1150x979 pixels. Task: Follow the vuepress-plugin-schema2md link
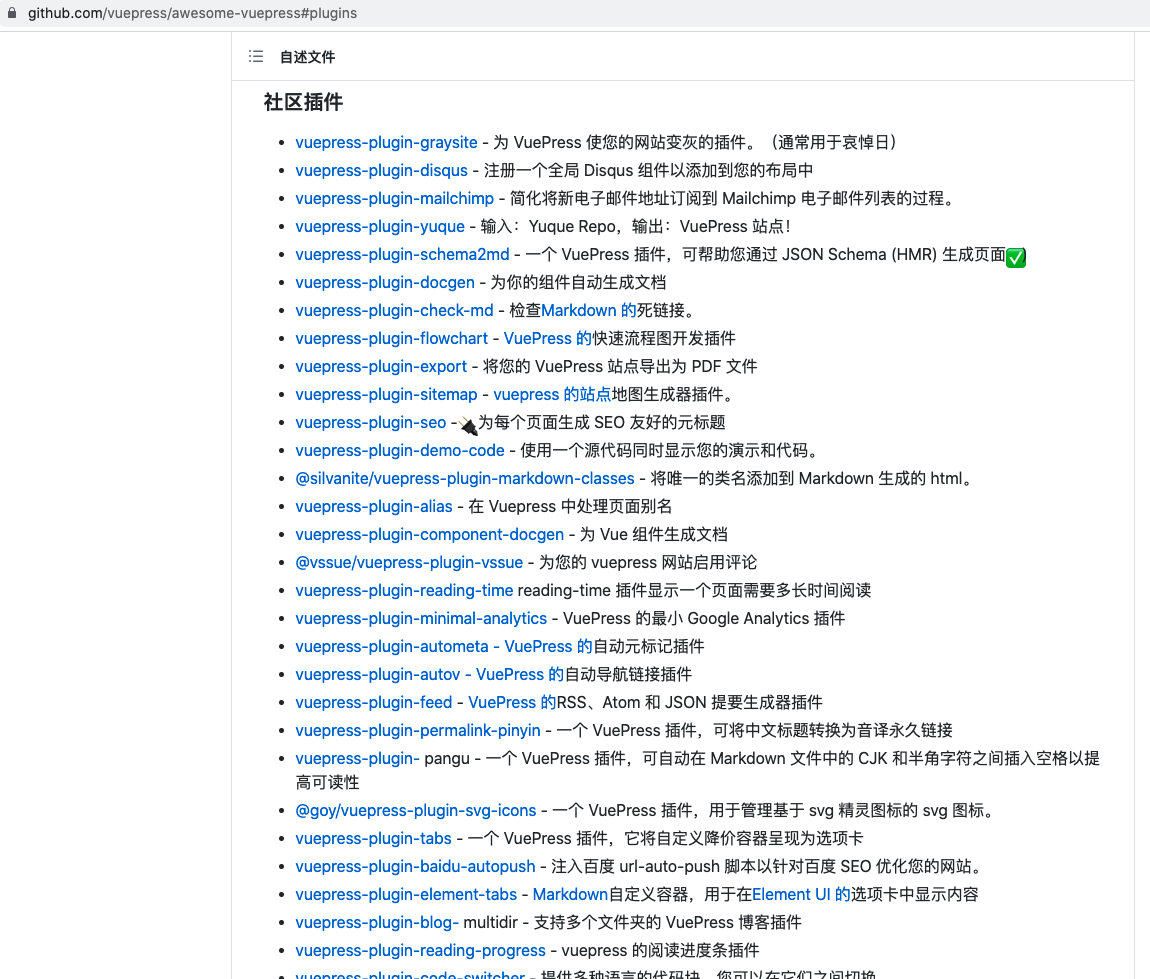[x=403, y=254]
